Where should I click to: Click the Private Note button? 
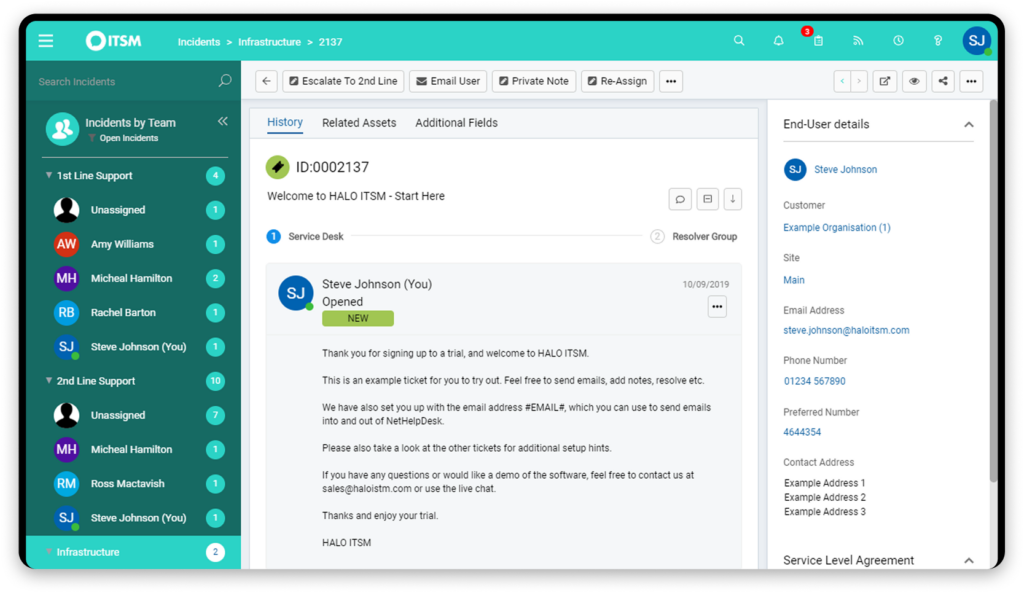pyautogui.click(x=534, y=81)
